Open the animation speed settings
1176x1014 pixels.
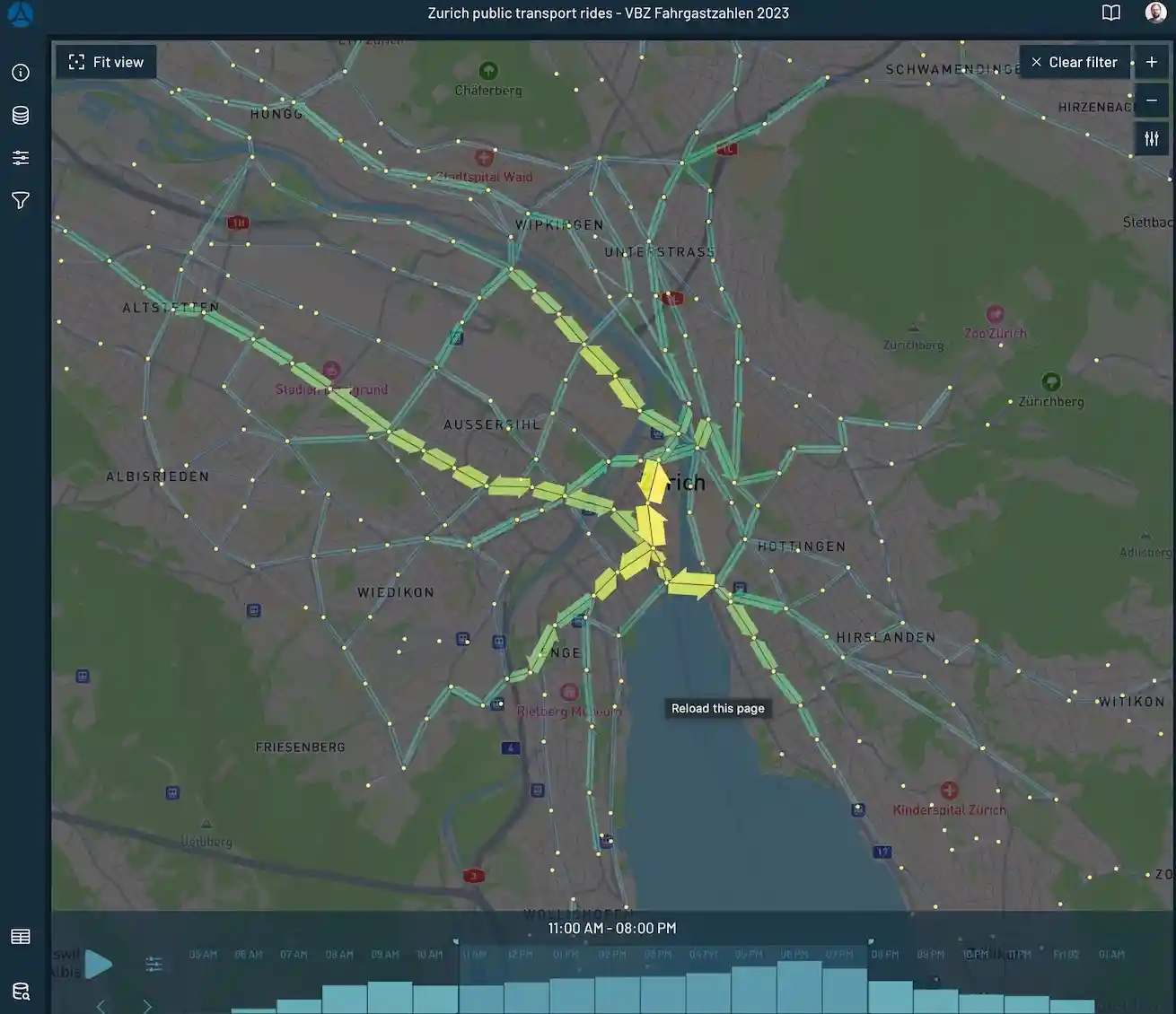click(x=153, y=964)
